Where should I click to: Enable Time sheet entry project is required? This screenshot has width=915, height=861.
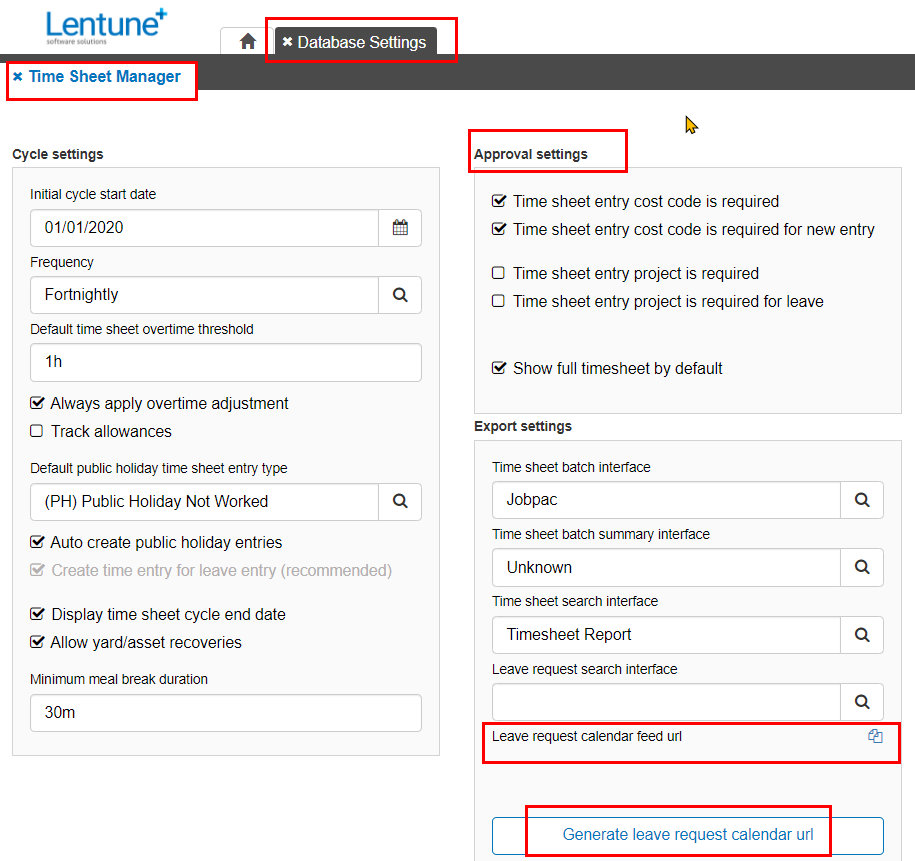[498, 272]
